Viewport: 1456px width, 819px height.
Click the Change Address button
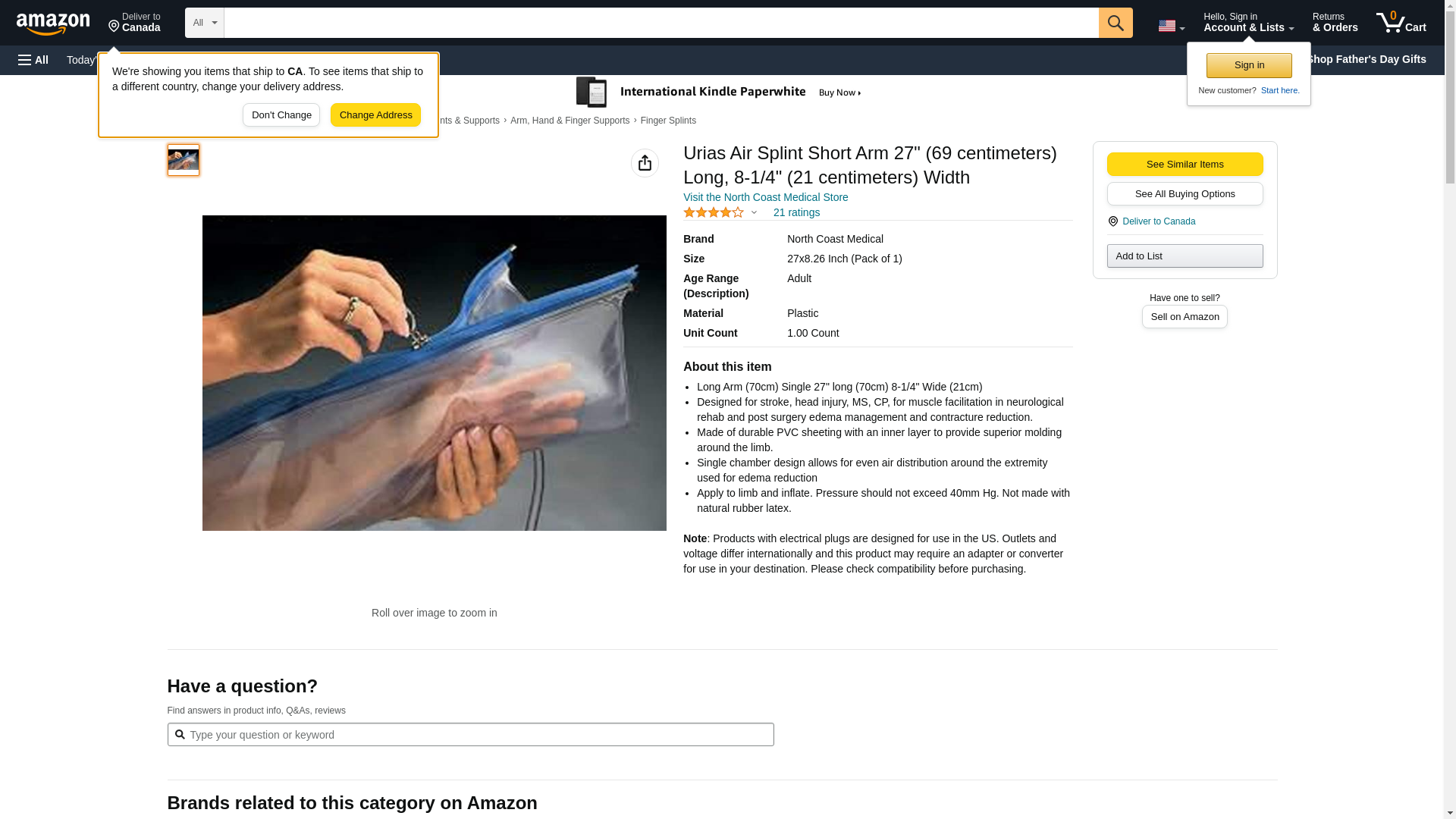pyautogui.click(x=375, y=115)
